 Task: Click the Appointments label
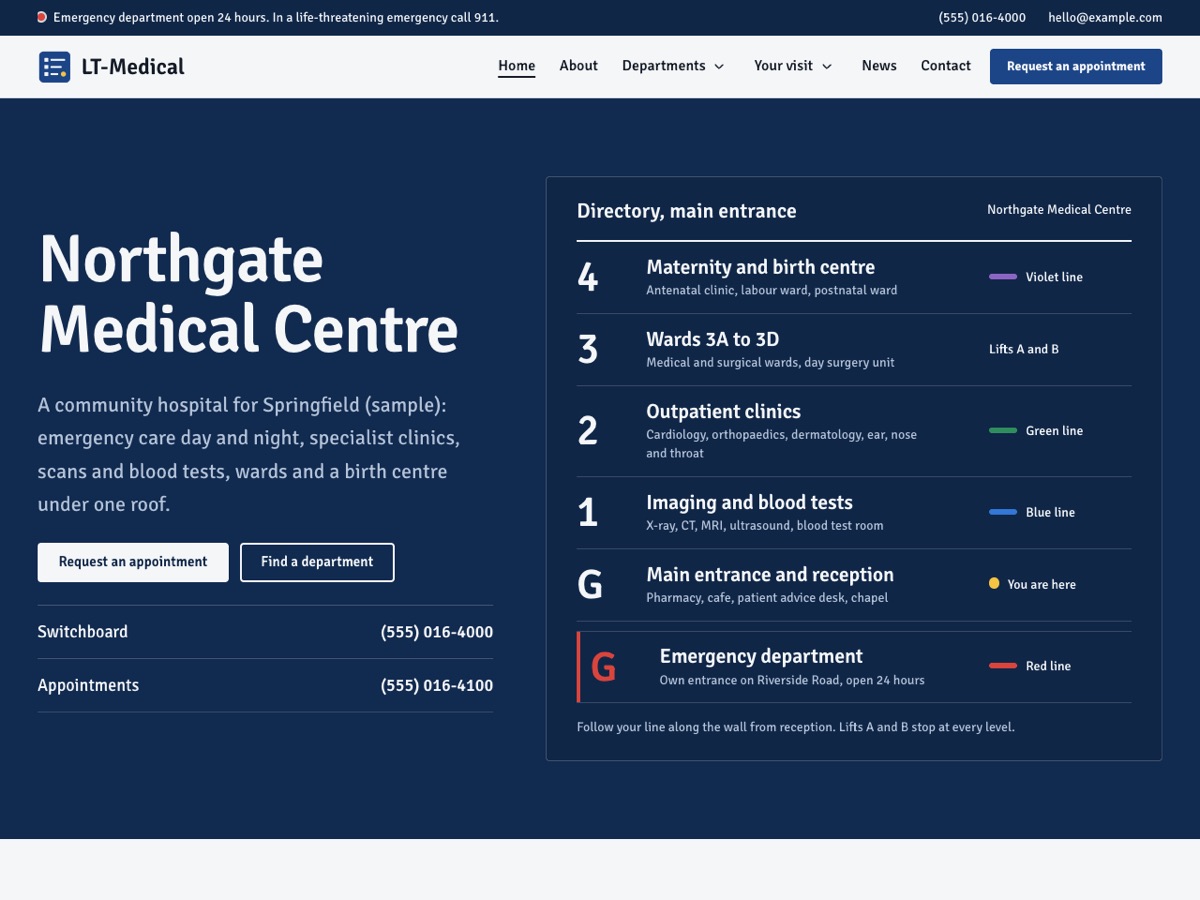(x=88, y=686)
